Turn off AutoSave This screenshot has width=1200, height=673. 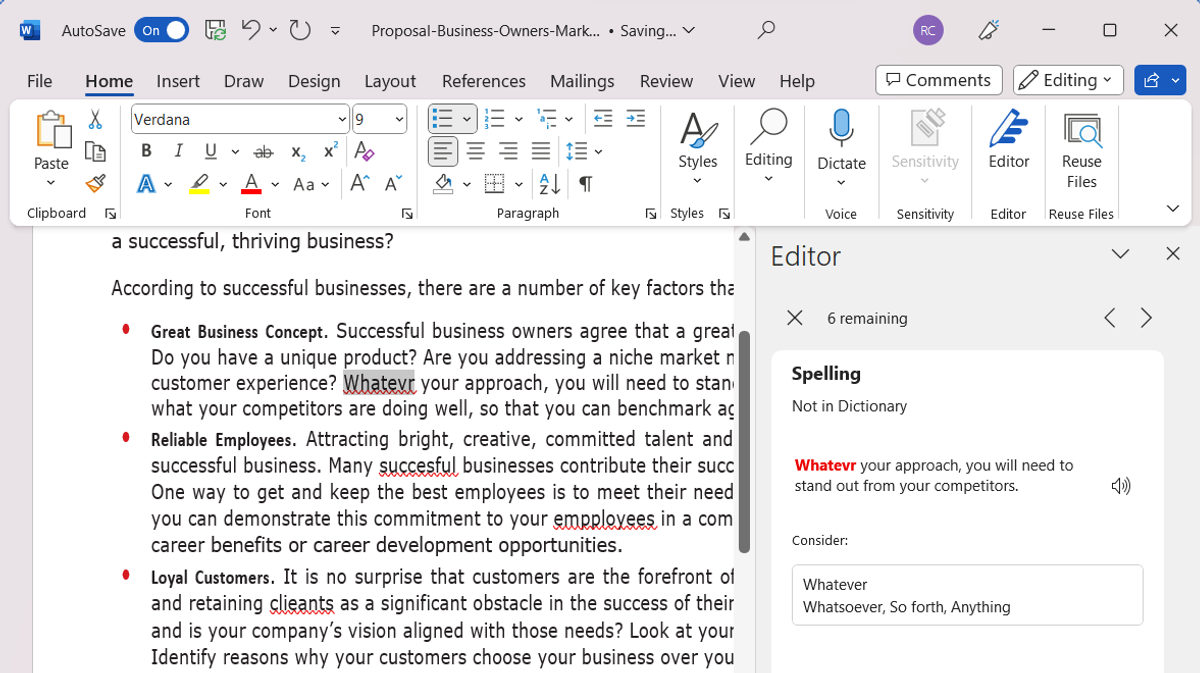[x=161, y=30]
